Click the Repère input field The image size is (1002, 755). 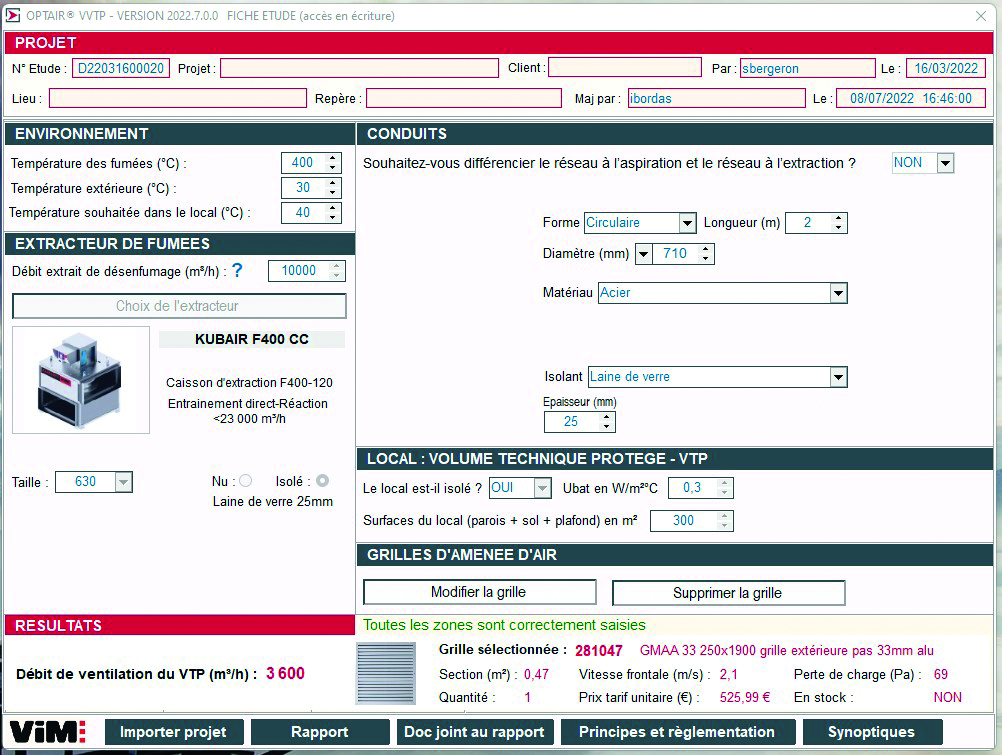tap(464, 98)
